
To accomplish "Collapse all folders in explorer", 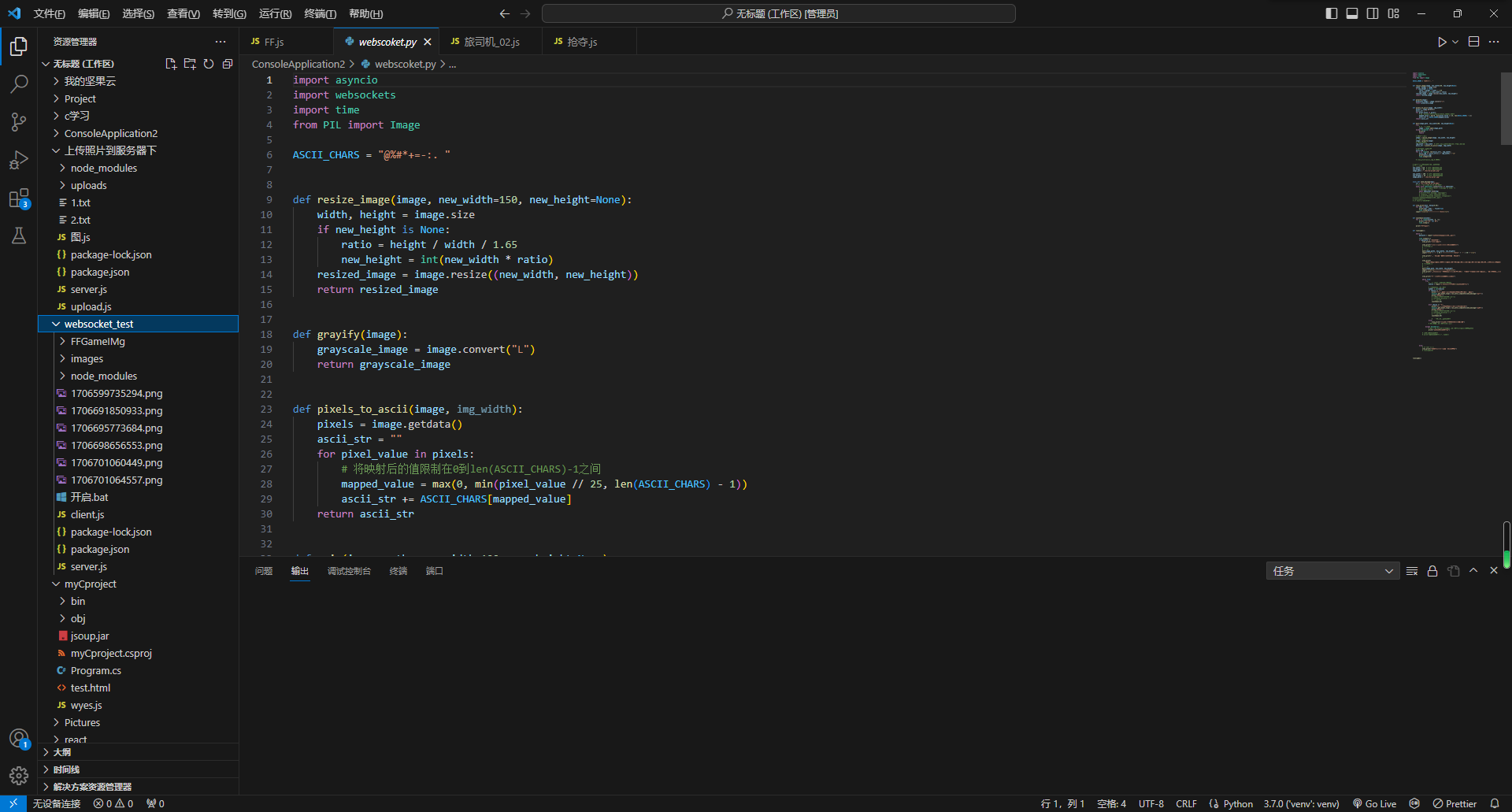I will click(x=228, y=64).
